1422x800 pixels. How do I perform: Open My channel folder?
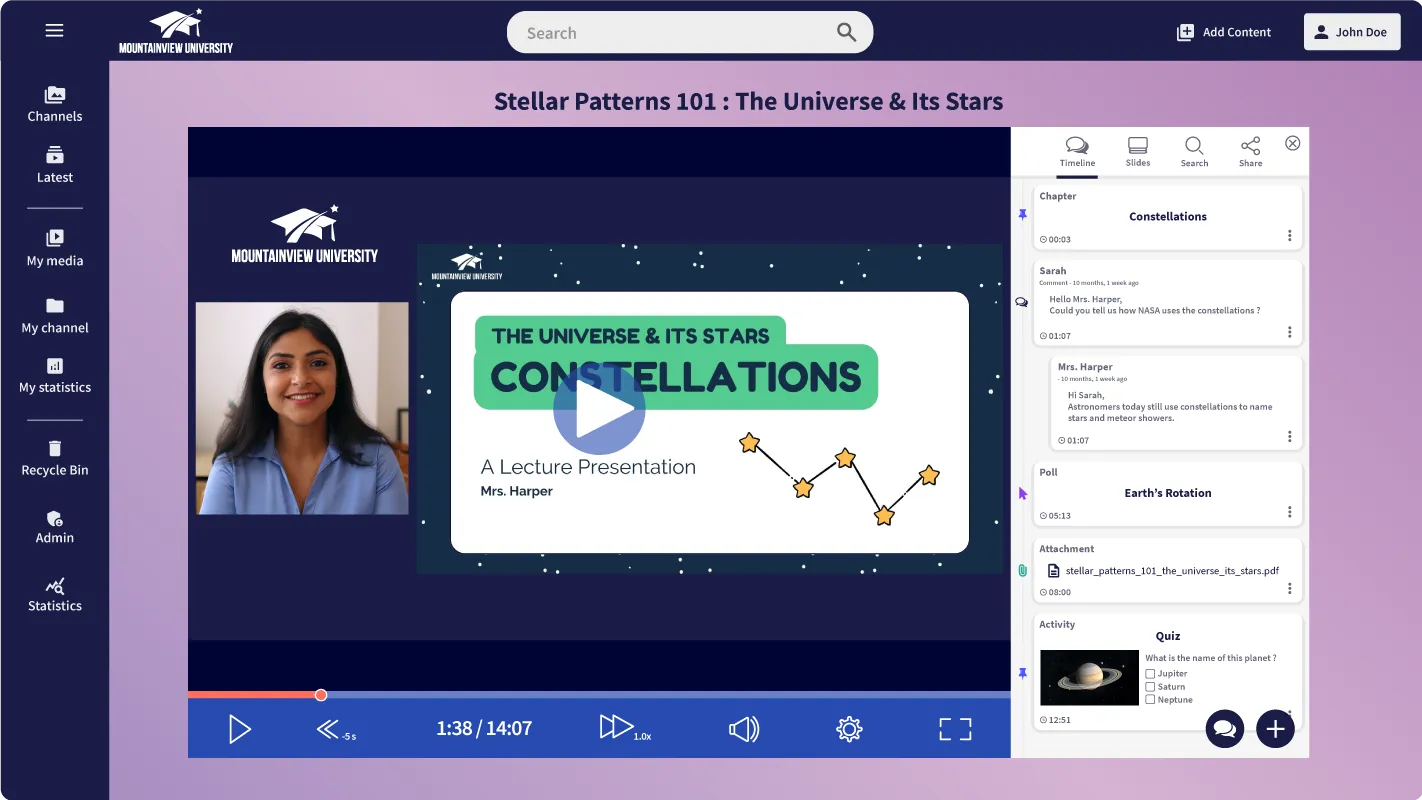55,316
